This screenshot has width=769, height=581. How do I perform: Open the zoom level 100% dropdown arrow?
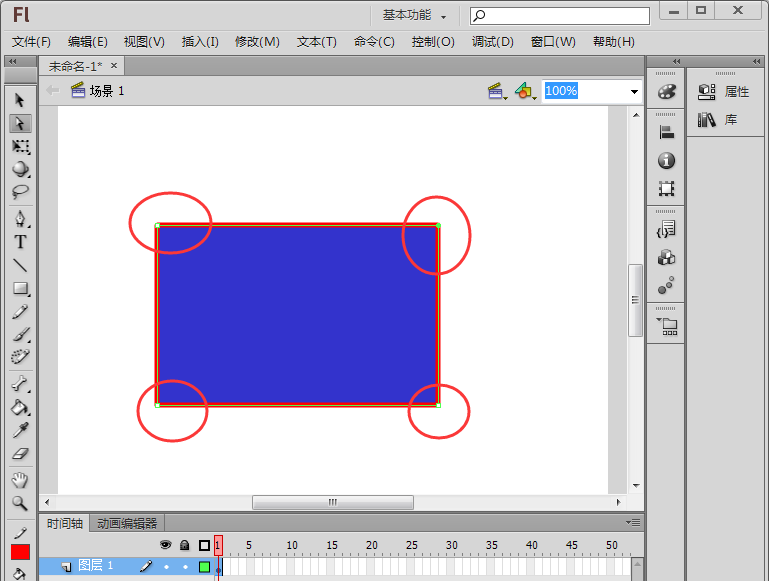click(x=634, y=92)
